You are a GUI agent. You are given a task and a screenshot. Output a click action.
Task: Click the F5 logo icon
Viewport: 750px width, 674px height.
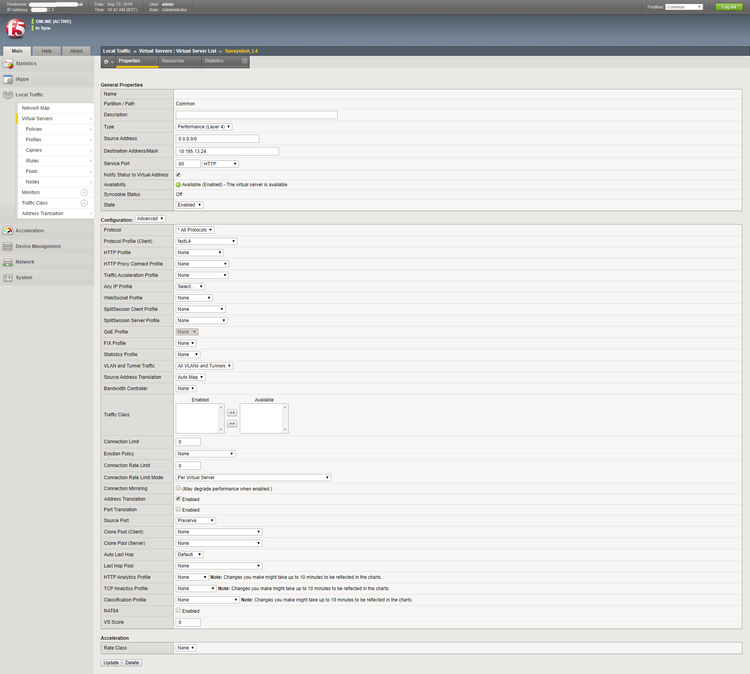[15, 29]
